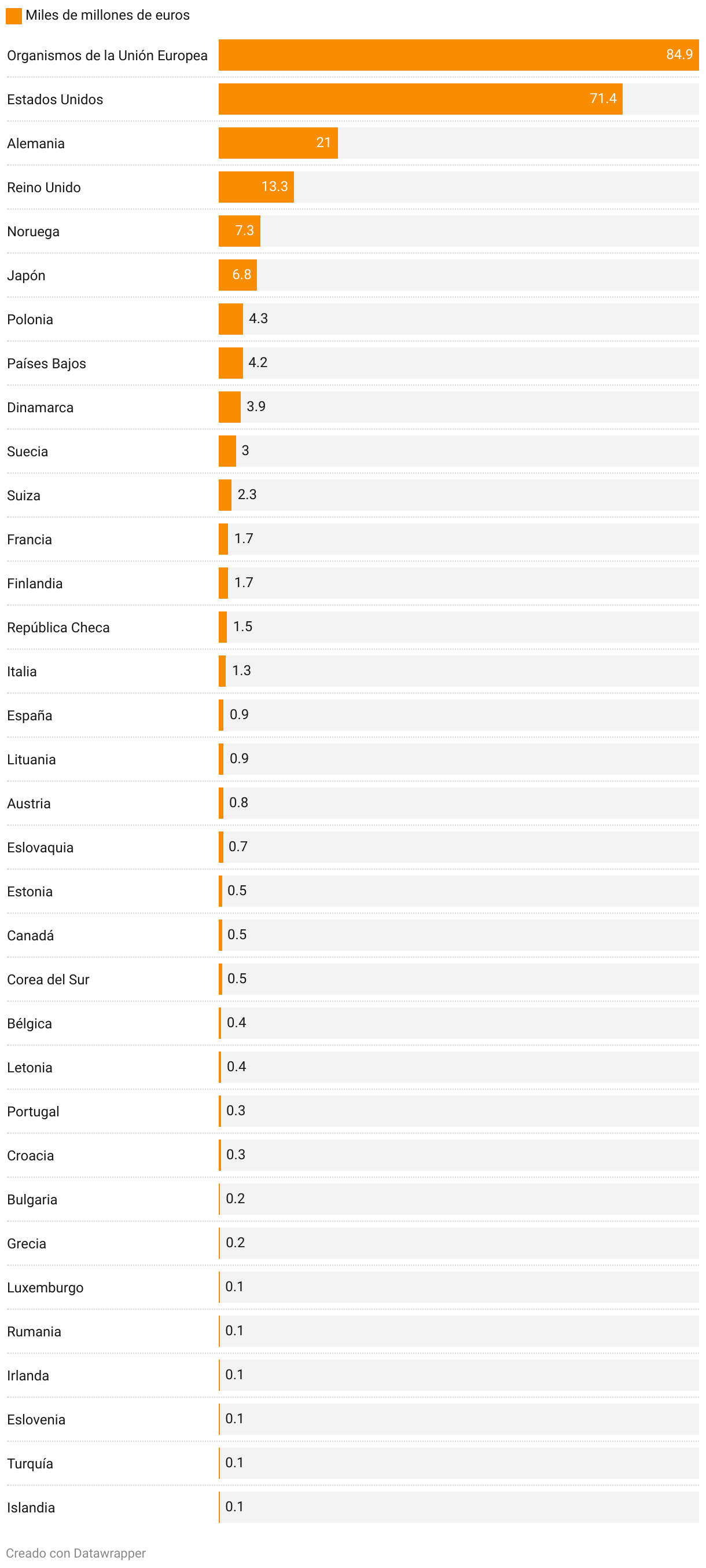Click the Miles de millones de euros legend text

tap(108, 15)
